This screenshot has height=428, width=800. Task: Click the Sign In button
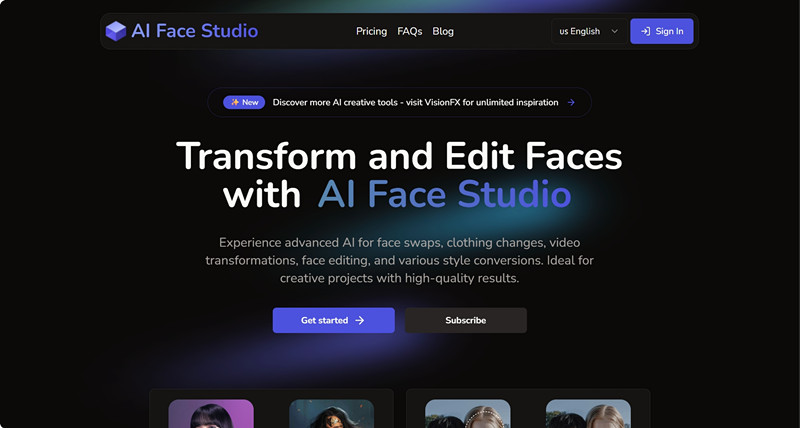[x=662, y=31]
